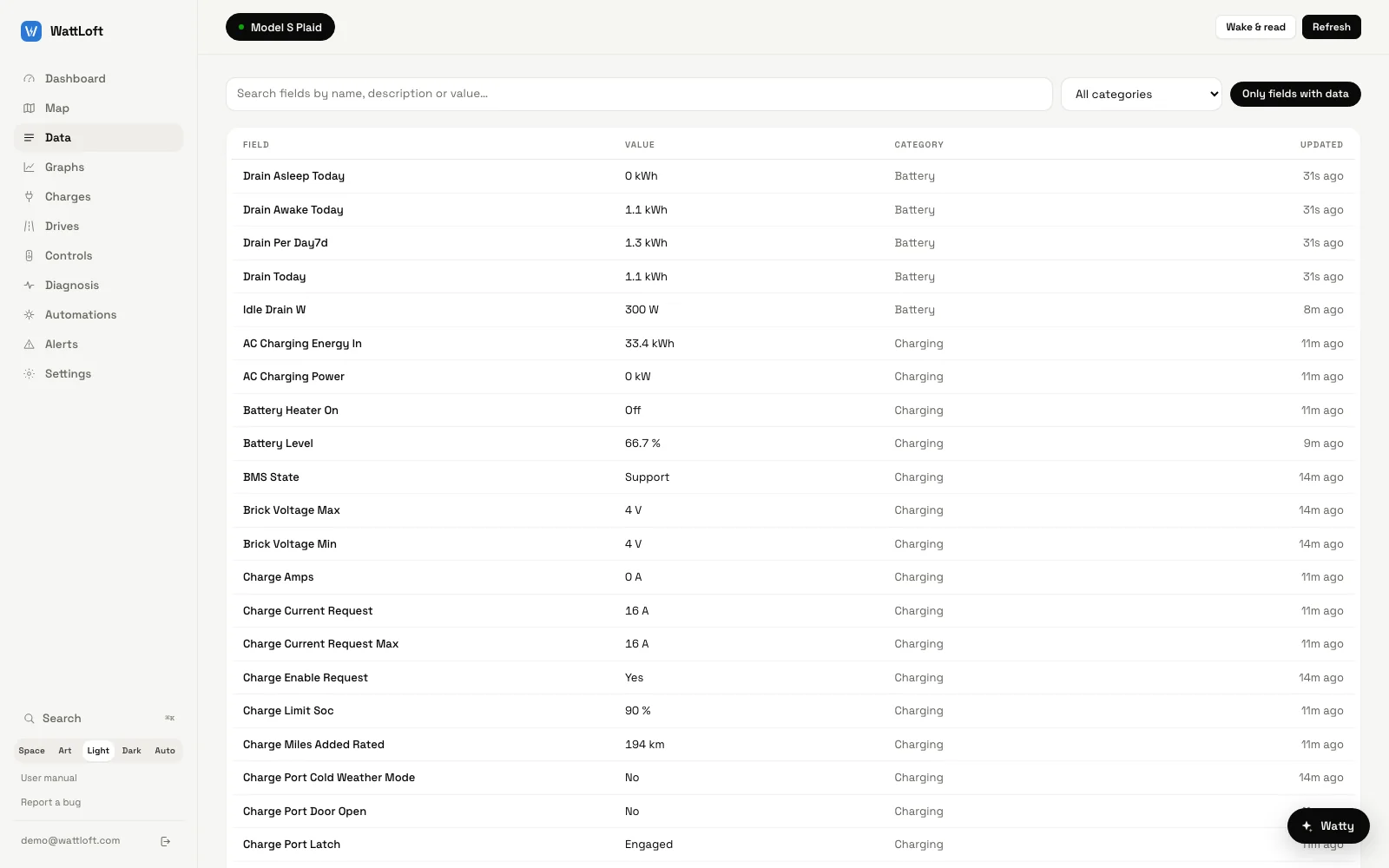1389x868 pixels.
Task: Click the BMS State value Support
Action: click(x=647, y=477)
